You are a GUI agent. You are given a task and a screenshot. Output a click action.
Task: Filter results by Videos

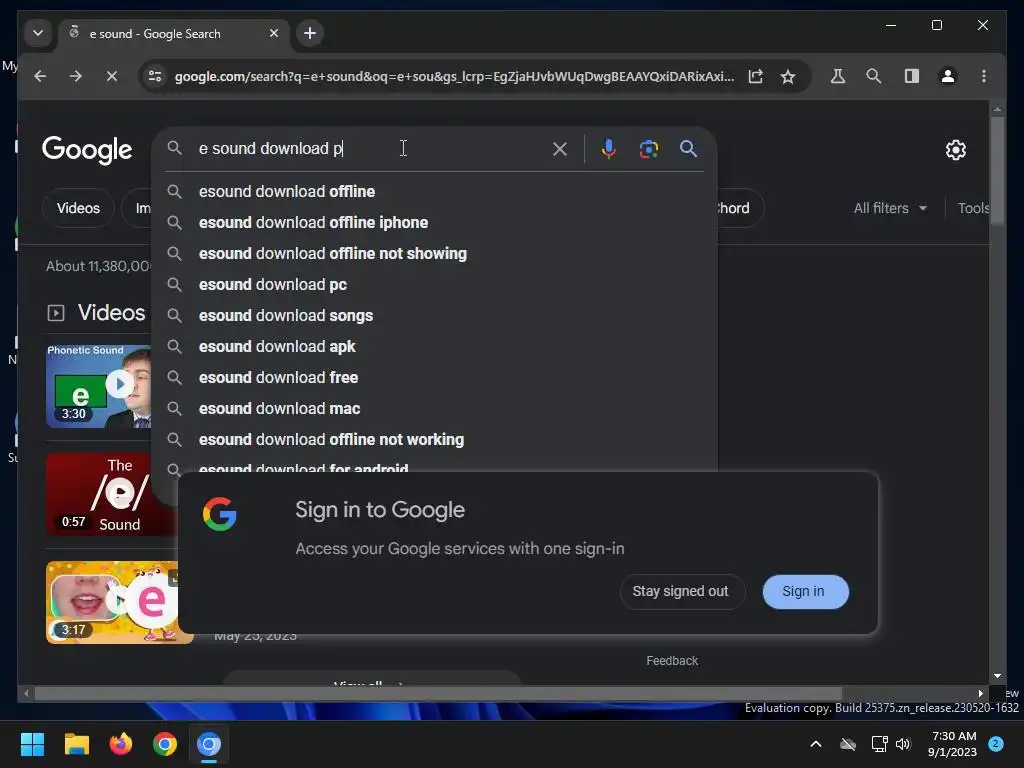coord(78,208)
